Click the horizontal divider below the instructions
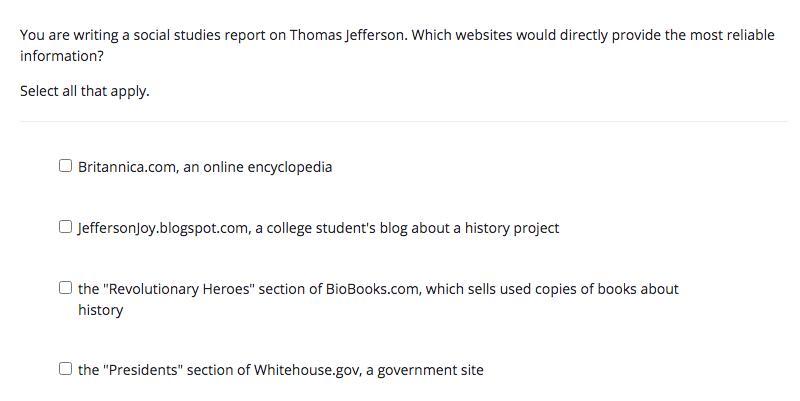The width and height of the screenshot is (800, 401). tap(404, 121)
